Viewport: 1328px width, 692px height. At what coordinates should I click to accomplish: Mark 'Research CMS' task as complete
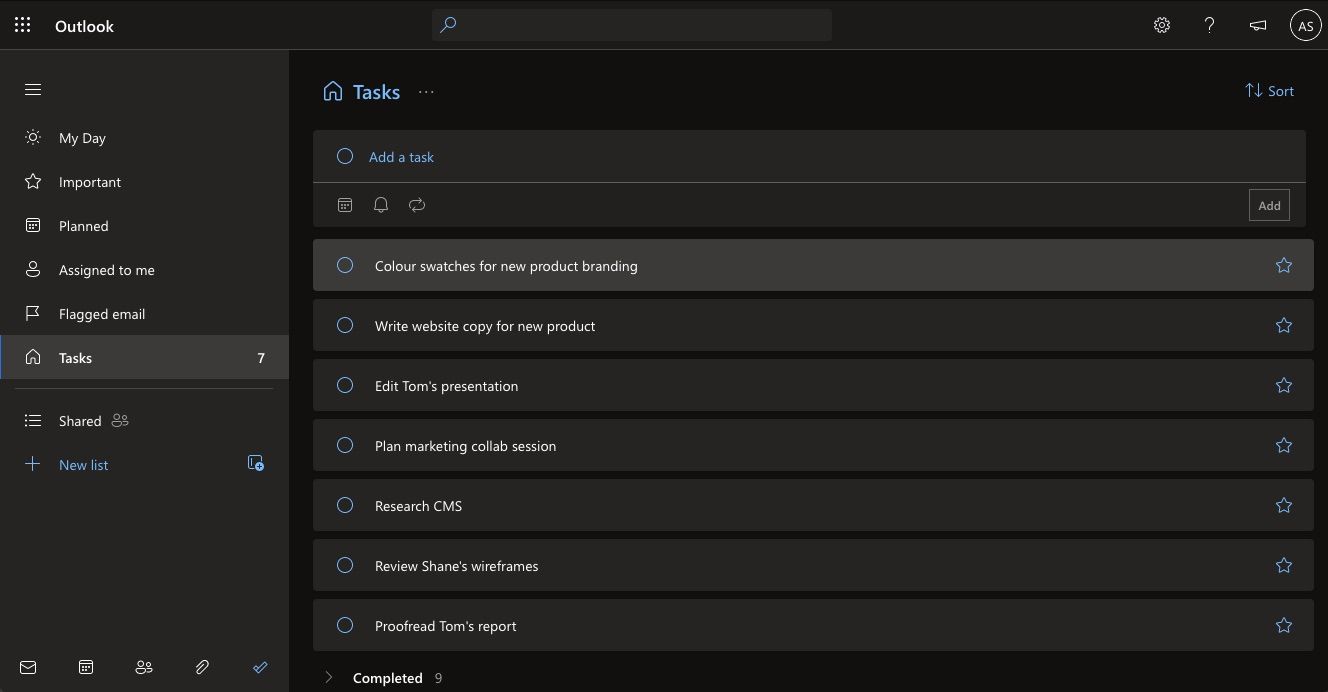point(345,505)
